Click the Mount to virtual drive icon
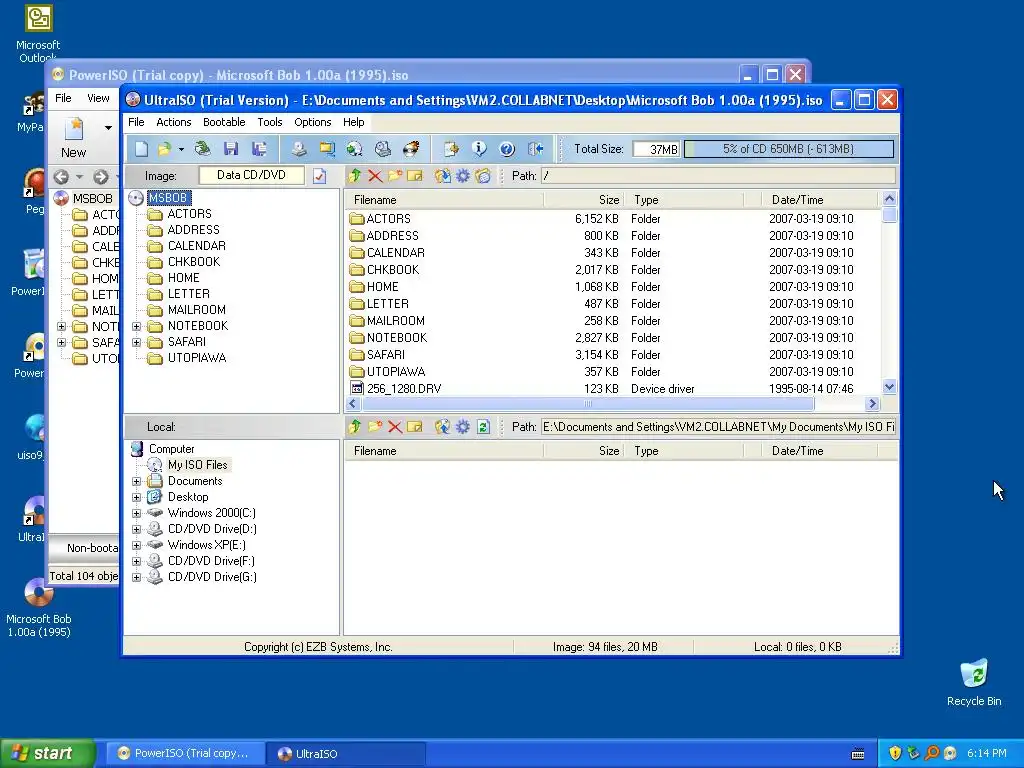 pos(383,149)
